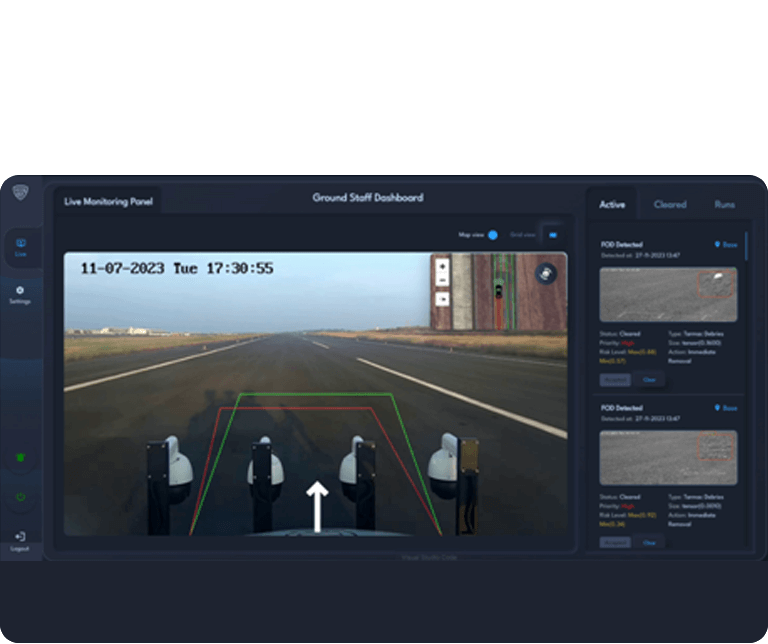Viewport: 768px width, 644px height.
Task: Click the locate button below zoom controls
Action: pyautogui.click(x=442, y=299)
